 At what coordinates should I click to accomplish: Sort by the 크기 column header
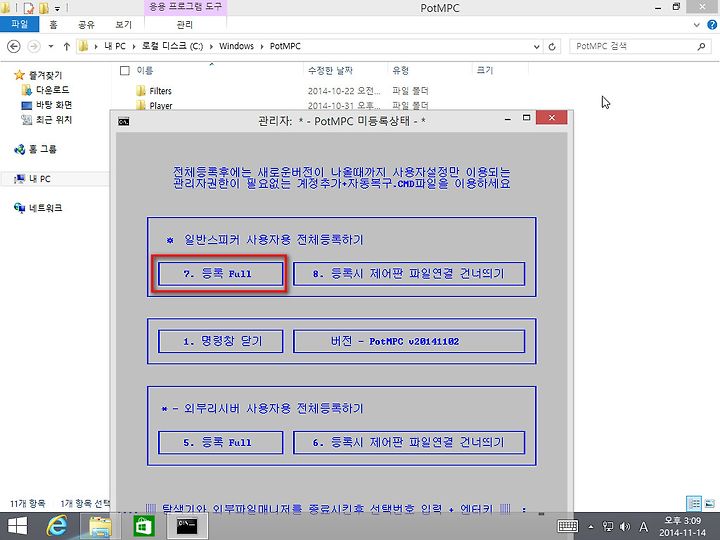tap(484, 70)
